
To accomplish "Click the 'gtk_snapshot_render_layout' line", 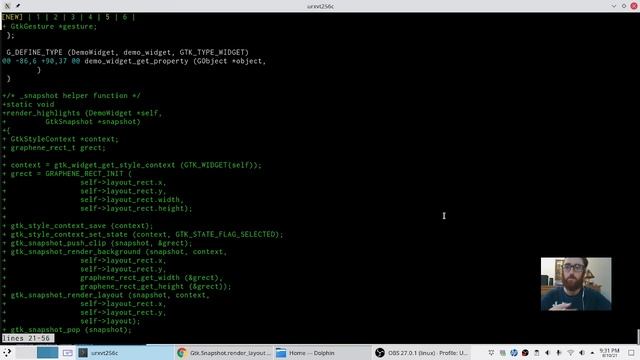I will tap(106, 295).
